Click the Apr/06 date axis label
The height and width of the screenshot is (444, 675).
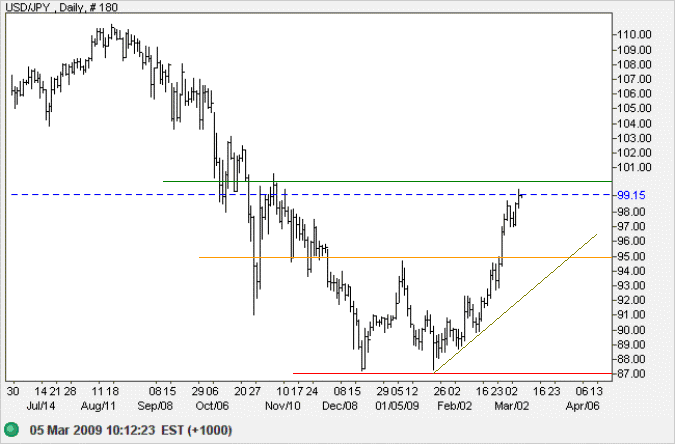click(x=582, y=406)
